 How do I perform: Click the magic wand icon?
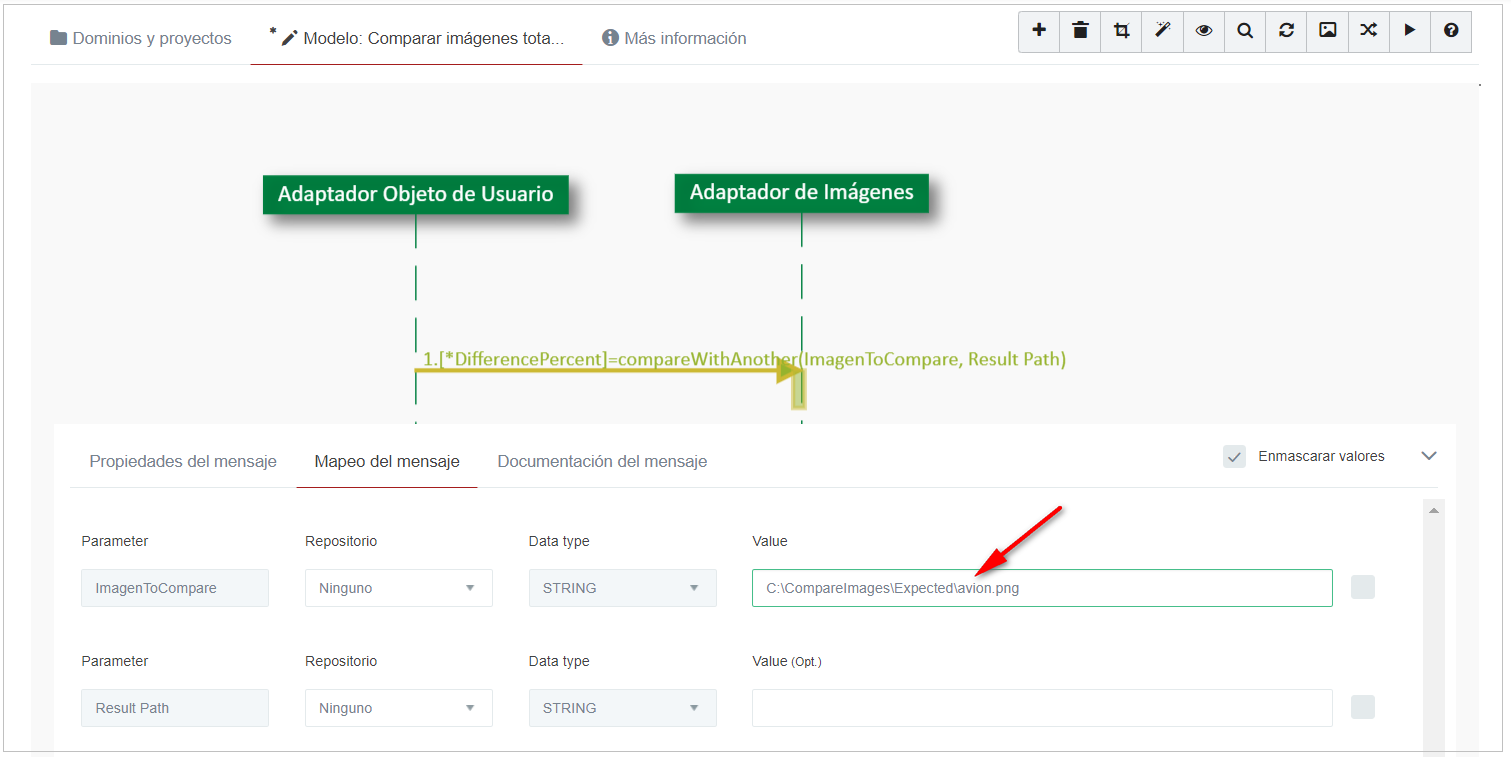[1162, 31]
